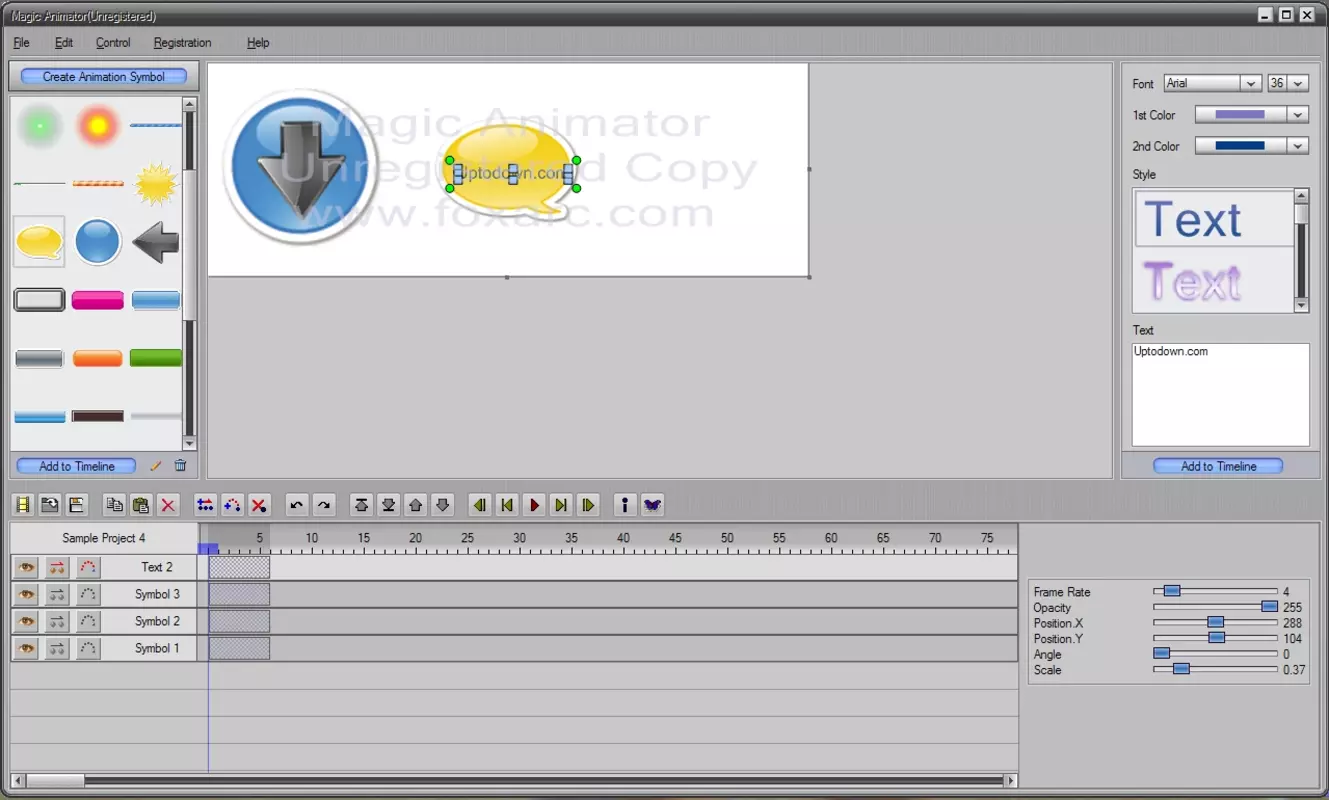This screenshot has width=1329, height=800.
Task: Select the green button symbol thumbnail
Action: tap(156, 358)
